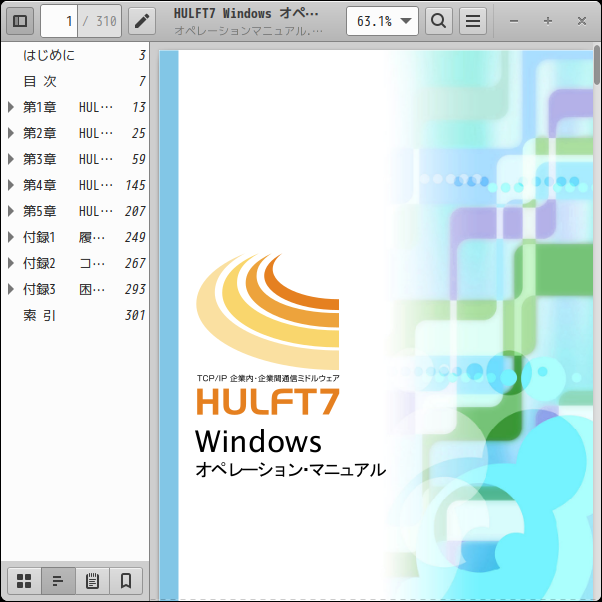Expand the 第4章 outline chapter
Image resolution: width=602 pixels, height=602 pixels.
[11, 185]
